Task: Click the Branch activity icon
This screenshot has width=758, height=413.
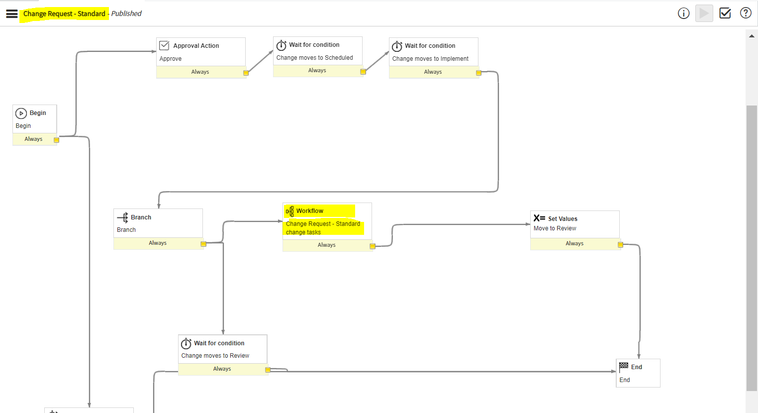Action: [123, 218]
